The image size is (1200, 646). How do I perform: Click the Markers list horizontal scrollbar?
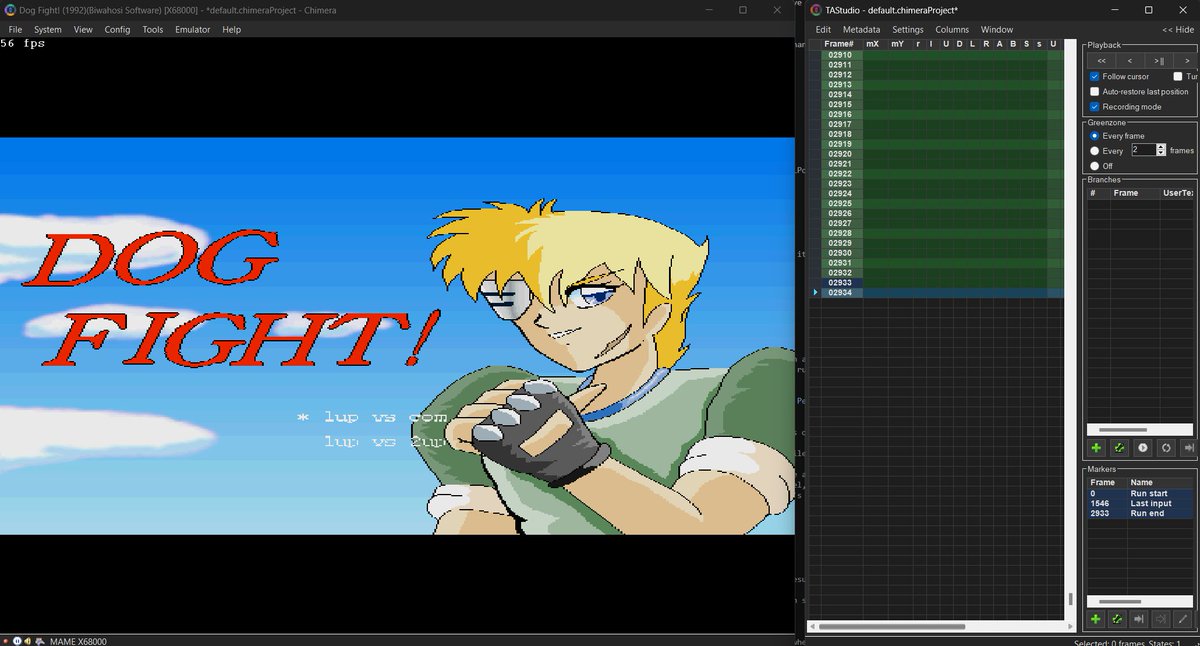click(1140, 601)
